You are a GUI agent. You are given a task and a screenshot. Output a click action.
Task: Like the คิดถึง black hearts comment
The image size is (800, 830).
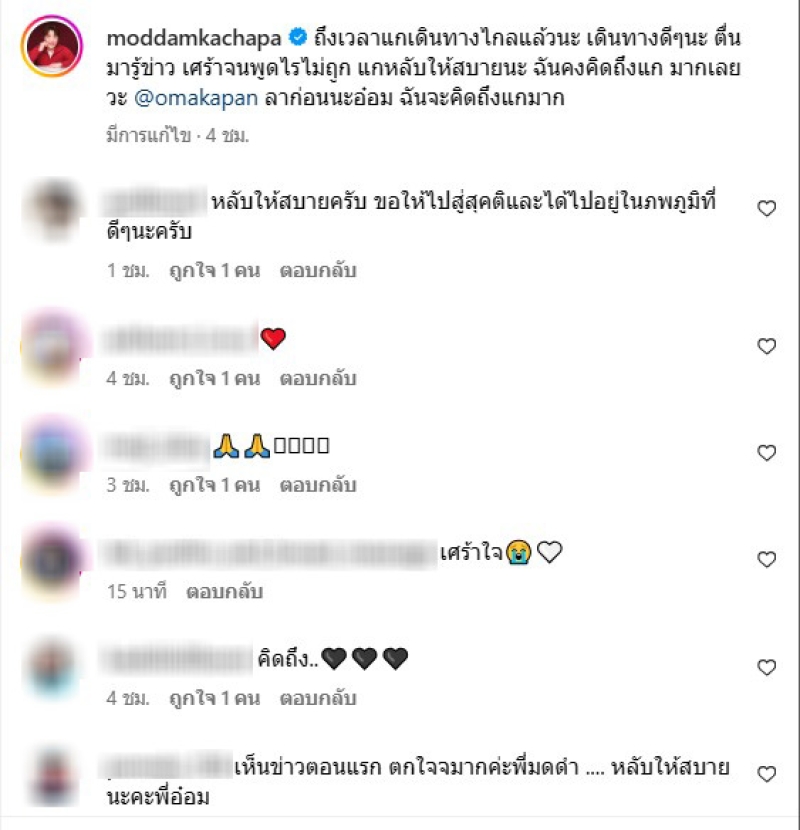(x=766, y=667)
